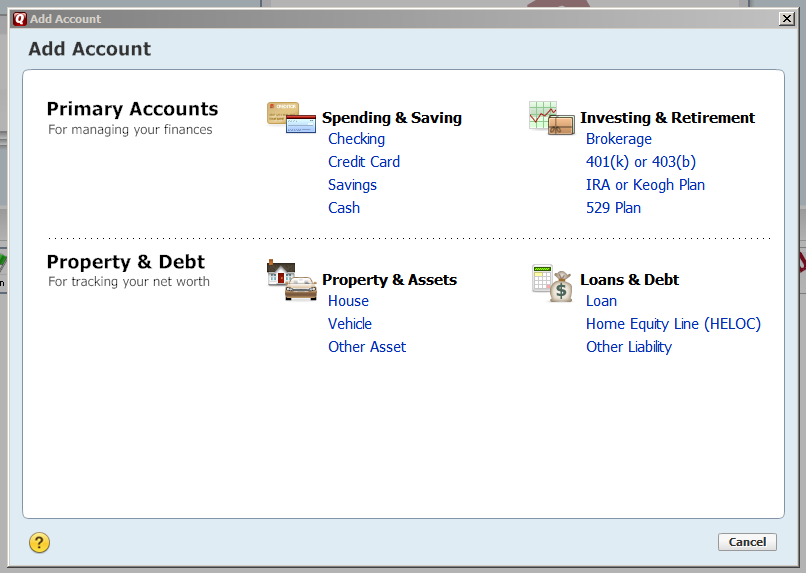
Task: Select Home Equity Line (HELOC)
Action: tap(673, 324)
